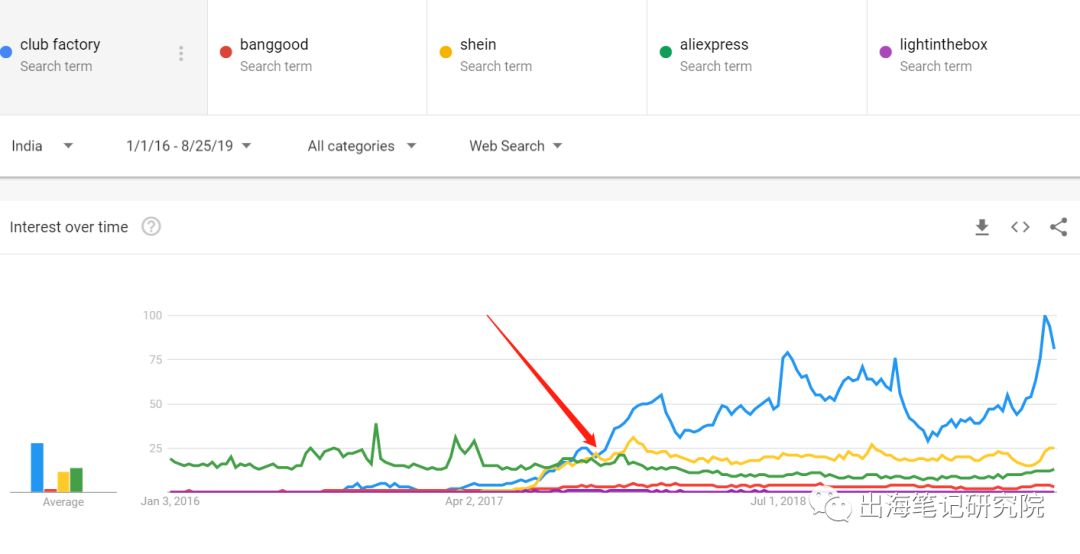
Task: Click the club factory term text
Action: point(60,45)
